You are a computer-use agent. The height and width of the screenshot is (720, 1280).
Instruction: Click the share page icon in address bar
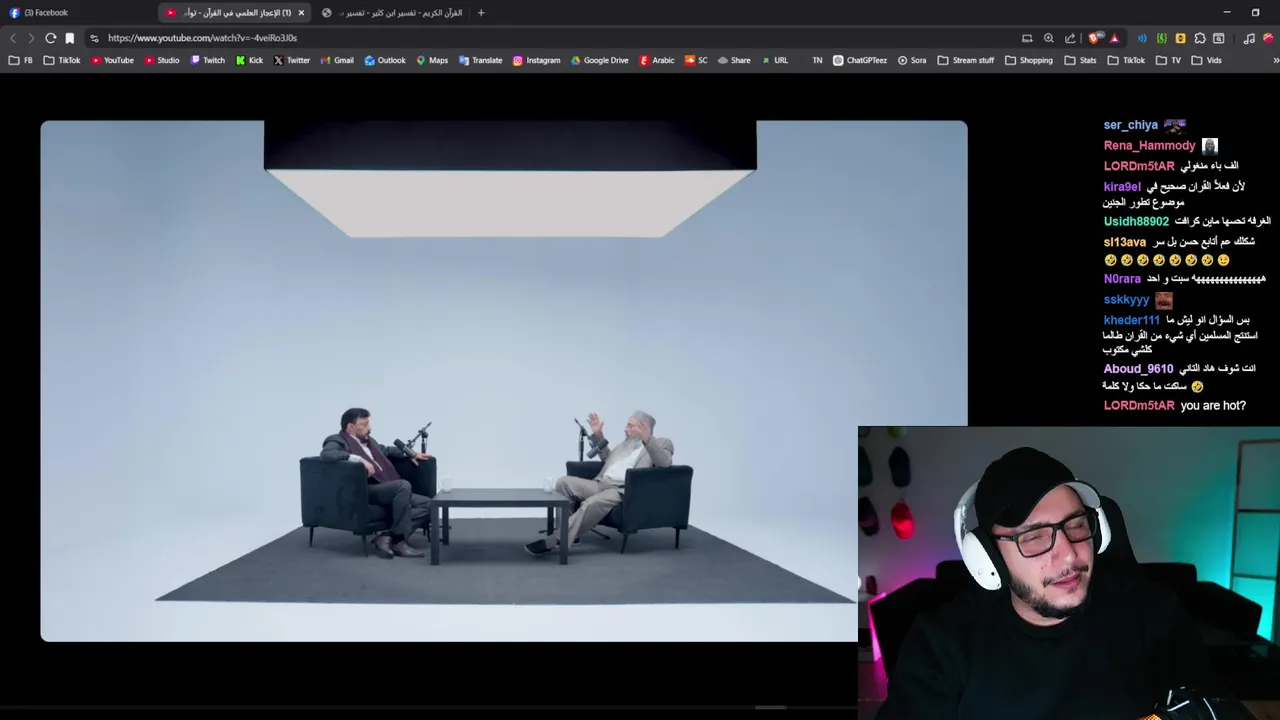1070,38
